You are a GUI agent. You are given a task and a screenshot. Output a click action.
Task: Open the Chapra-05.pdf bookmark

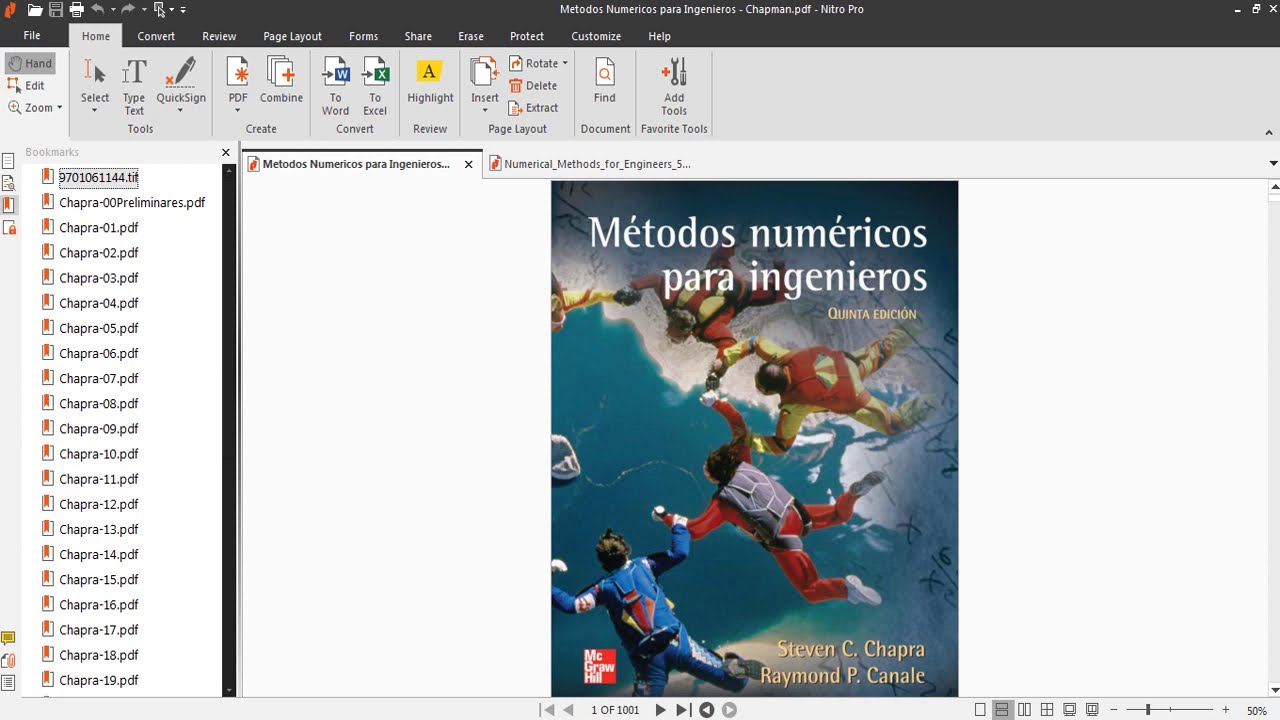(99, 328)
